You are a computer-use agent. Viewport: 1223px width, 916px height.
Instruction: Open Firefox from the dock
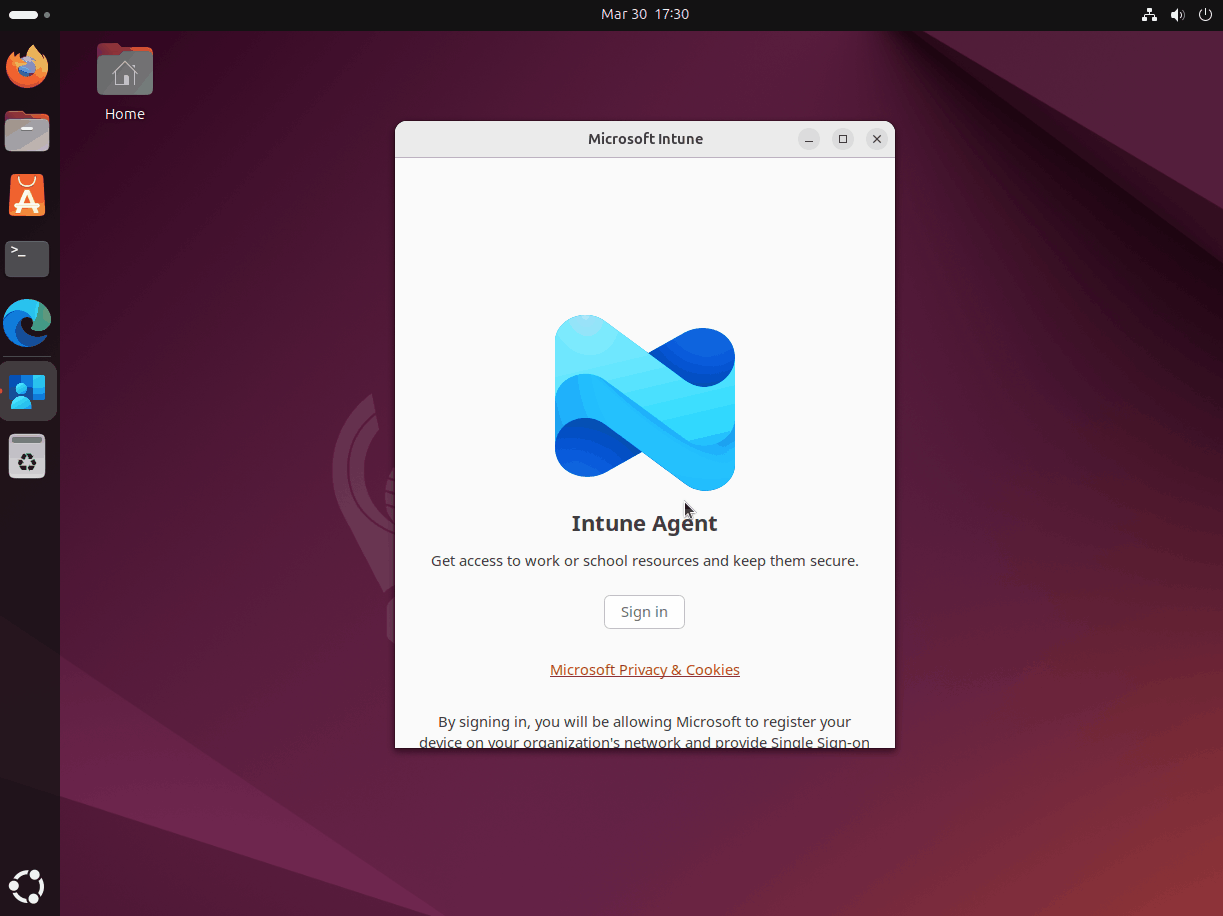tap(27, 66)
